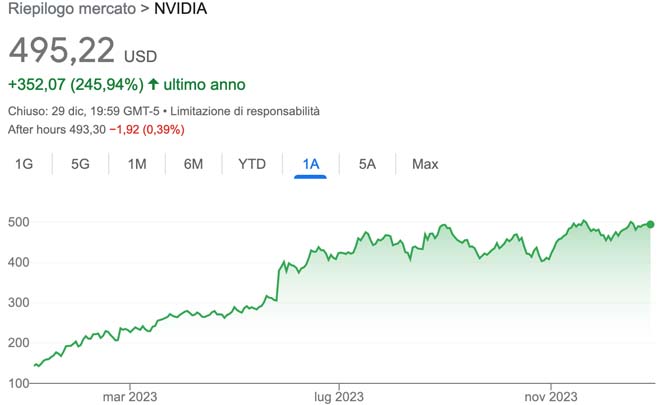Show the 1M chart range
This screenshot has height=405, width=660.
coord(137,164)
